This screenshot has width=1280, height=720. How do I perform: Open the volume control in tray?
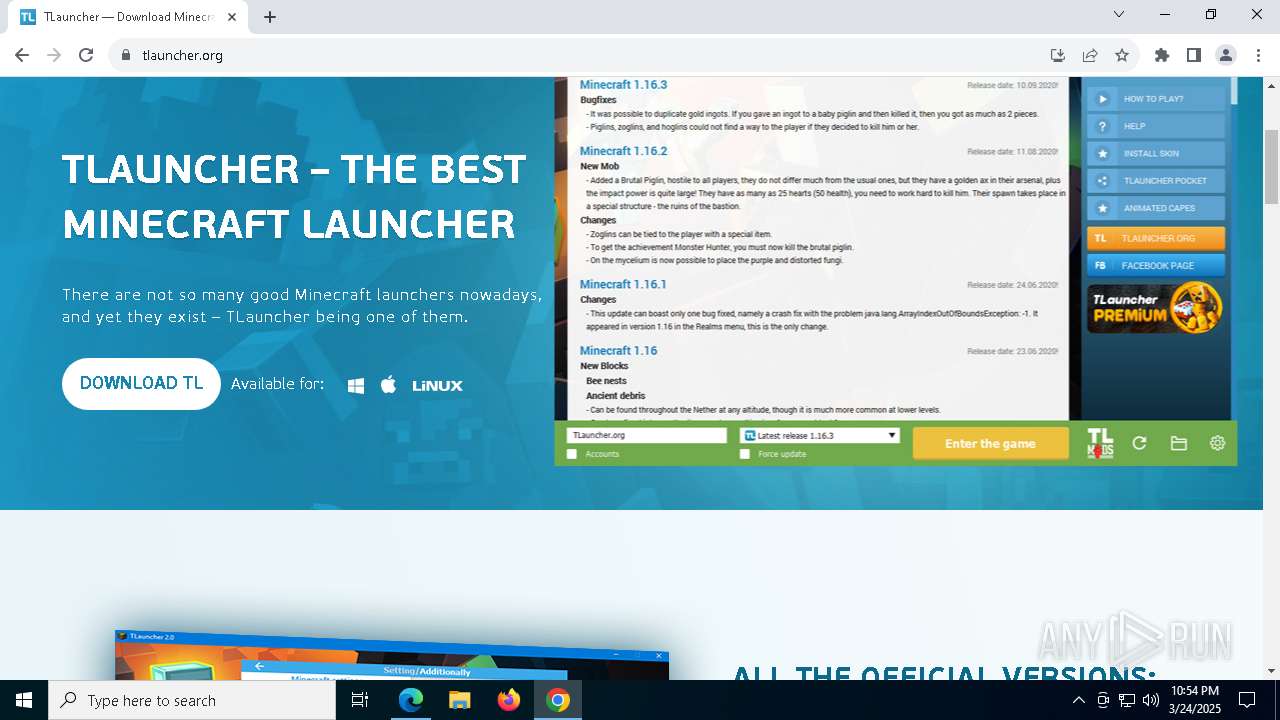tap(1151, 700)
